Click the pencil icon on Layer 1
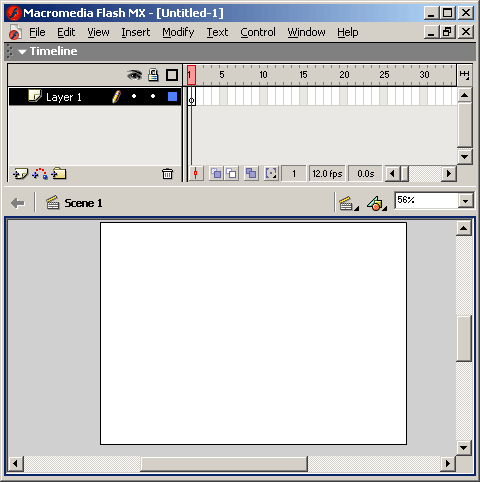This screenshot has height=482, width=480. [116, 97]
